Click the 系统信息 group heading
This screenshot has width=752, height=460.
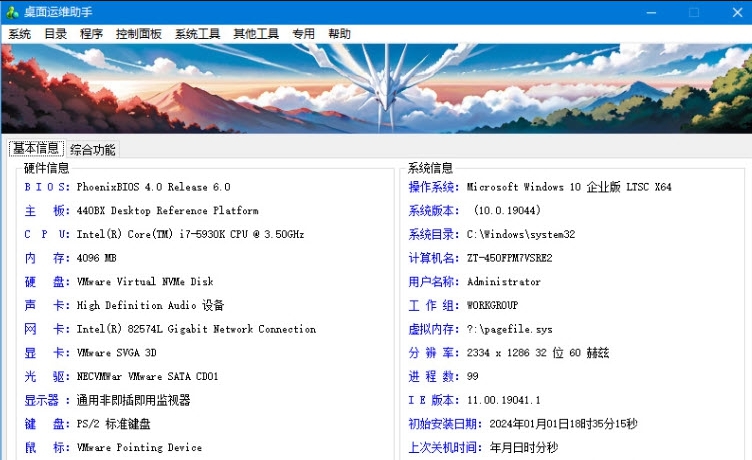430,168
